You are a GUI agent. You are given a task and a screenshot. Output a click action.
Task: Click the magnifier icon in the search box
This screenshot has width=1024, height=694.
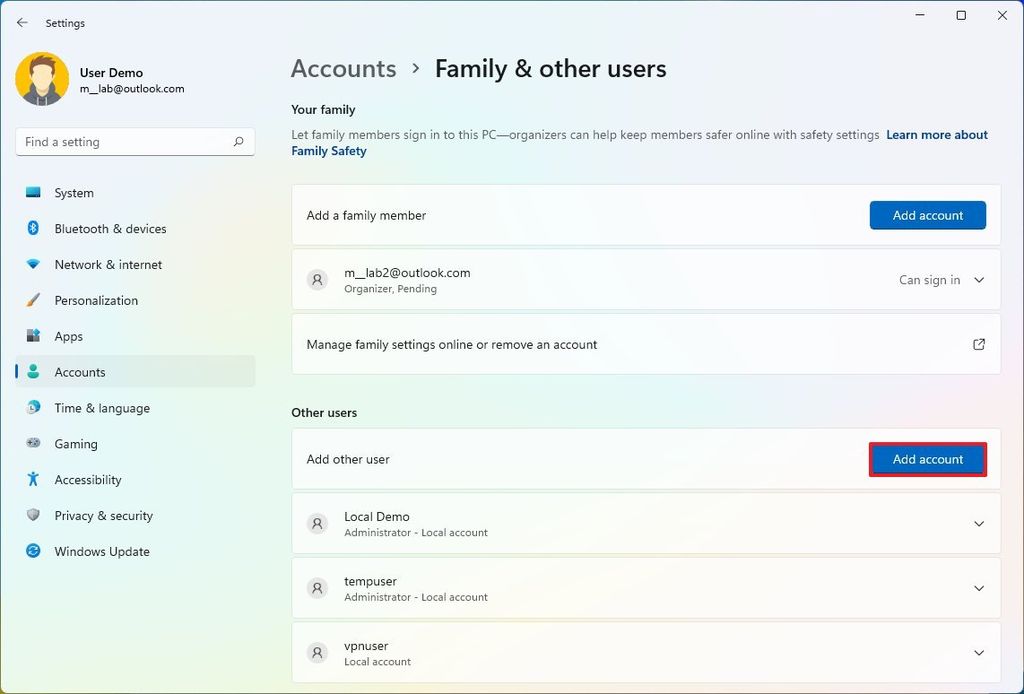pos(239,141)
